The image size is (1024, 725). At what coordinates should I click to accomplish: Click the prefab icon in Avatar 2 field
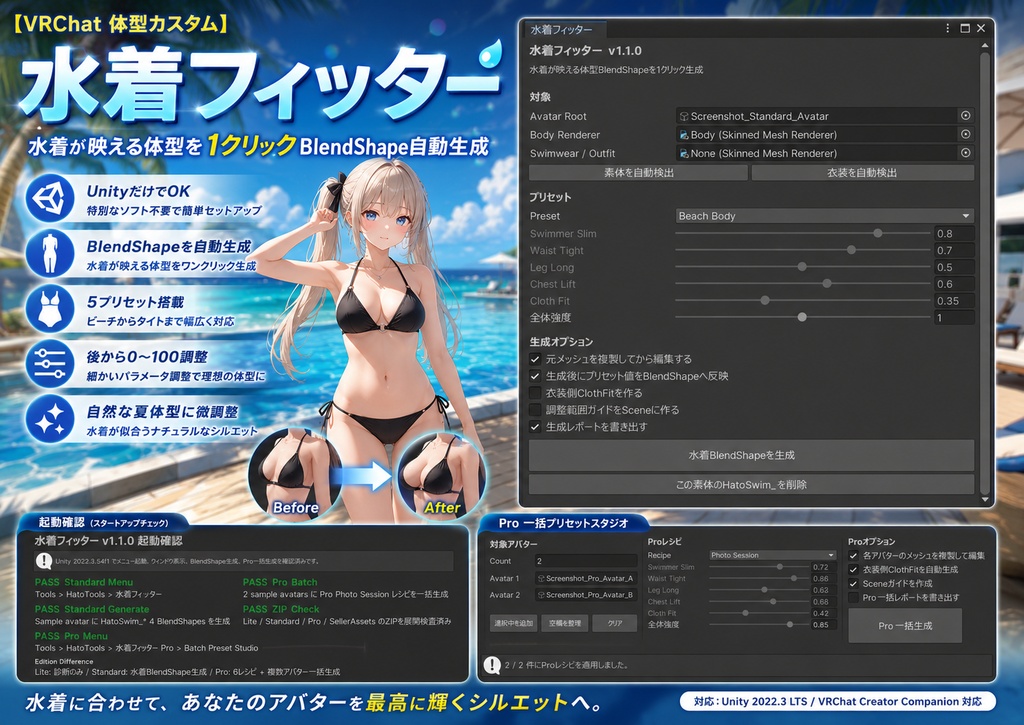click(x=541, y=595)
